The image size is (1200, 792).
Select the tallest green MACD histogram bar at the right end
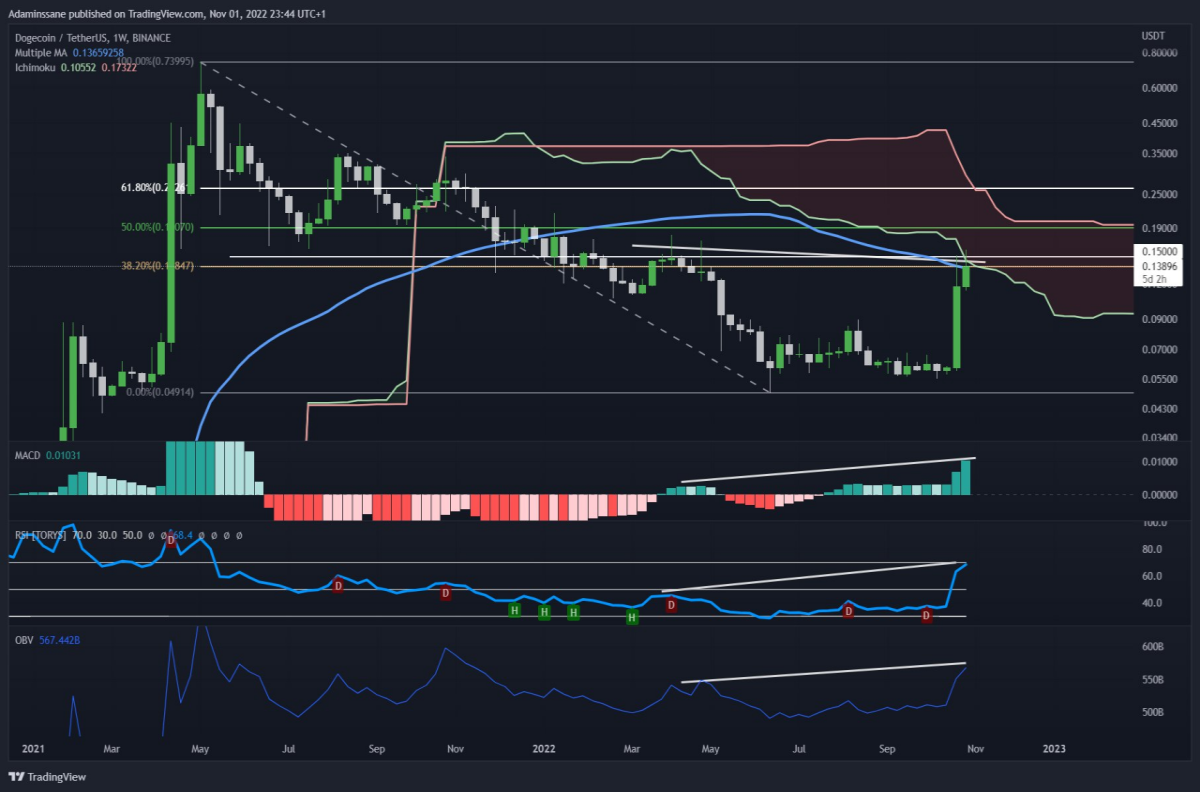click(965, 476)
